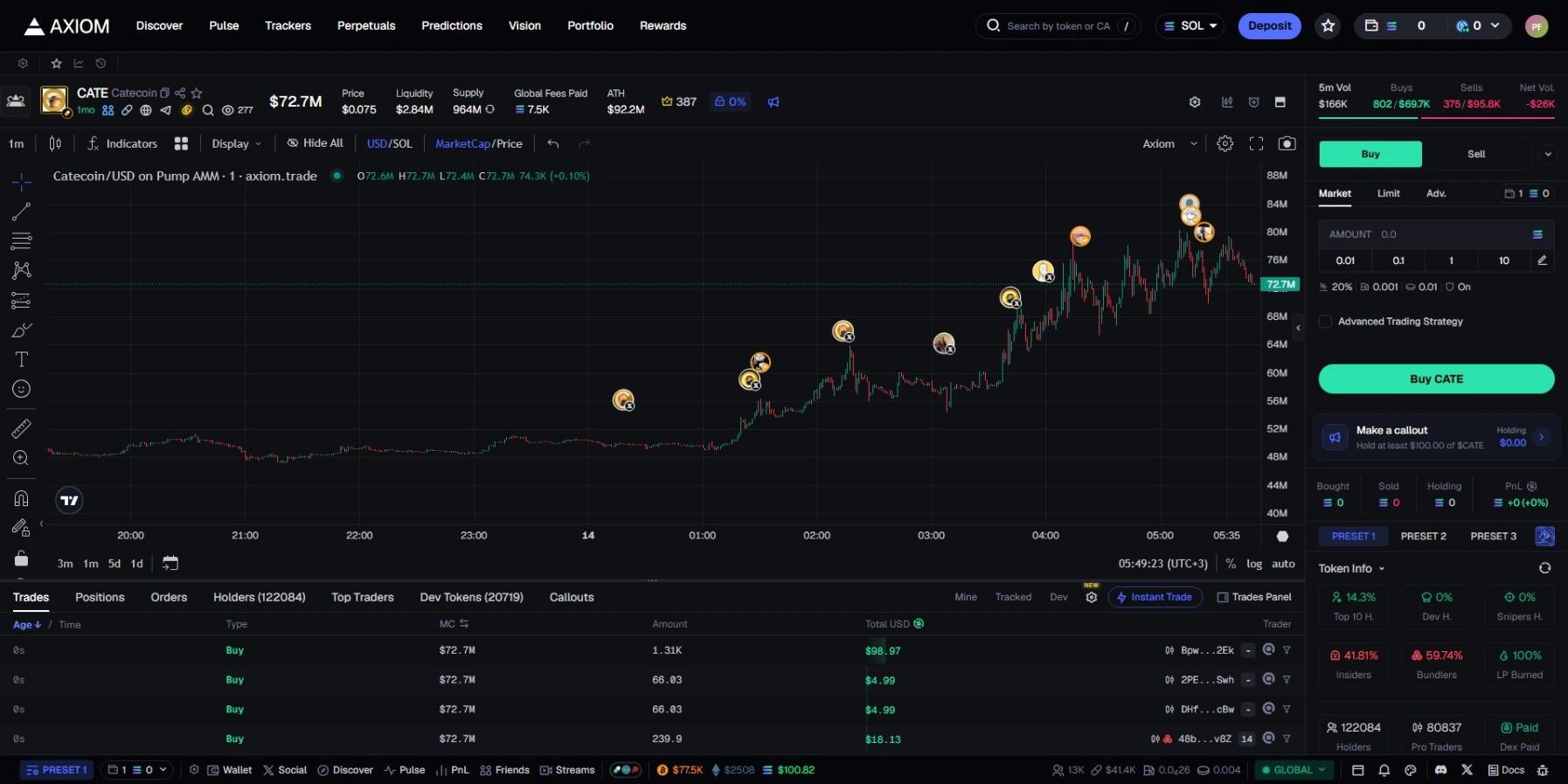Add CATE to favorites with star

(197, 93)
